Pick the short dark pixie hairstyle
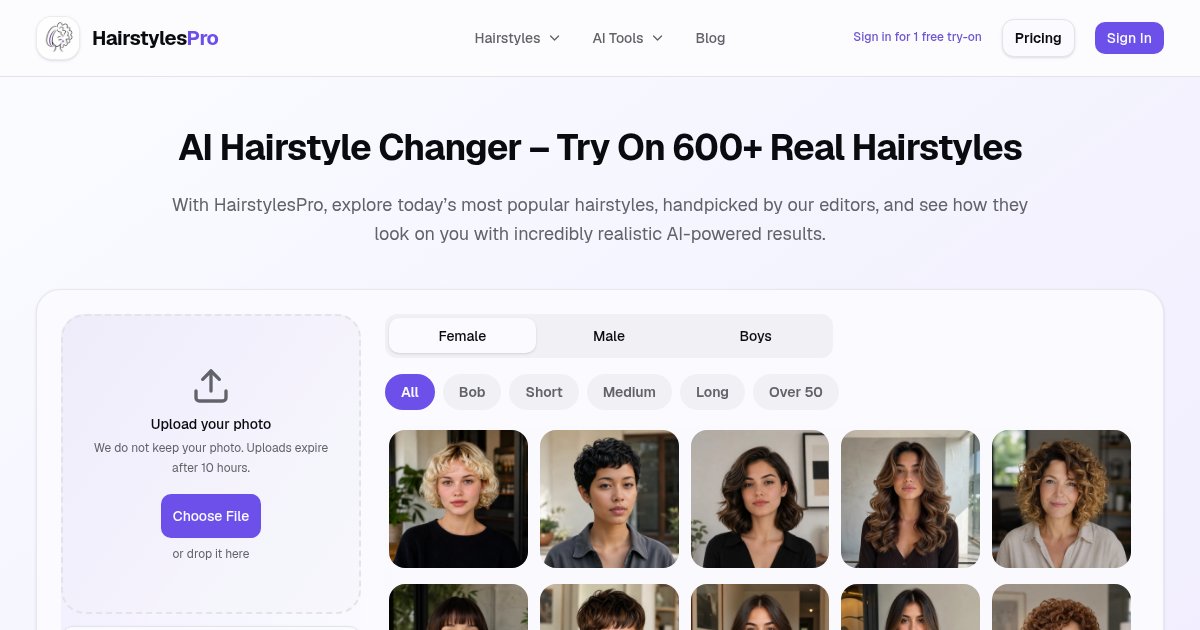This screenshot has height=630, width=1200. pos(609,499)
